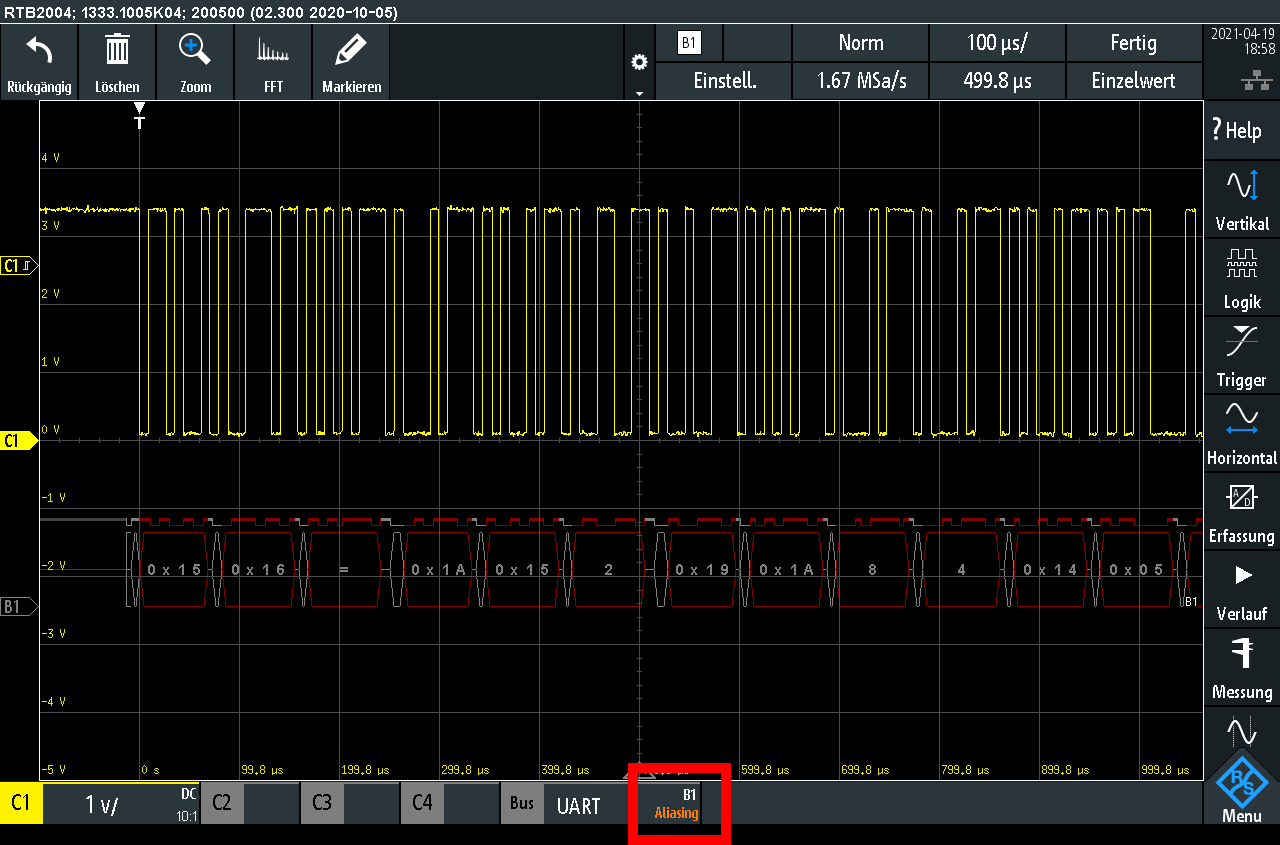This screenshot has height=845, width=1280.
Task: Open the Help menu item
Action: tap(1241, 130)
